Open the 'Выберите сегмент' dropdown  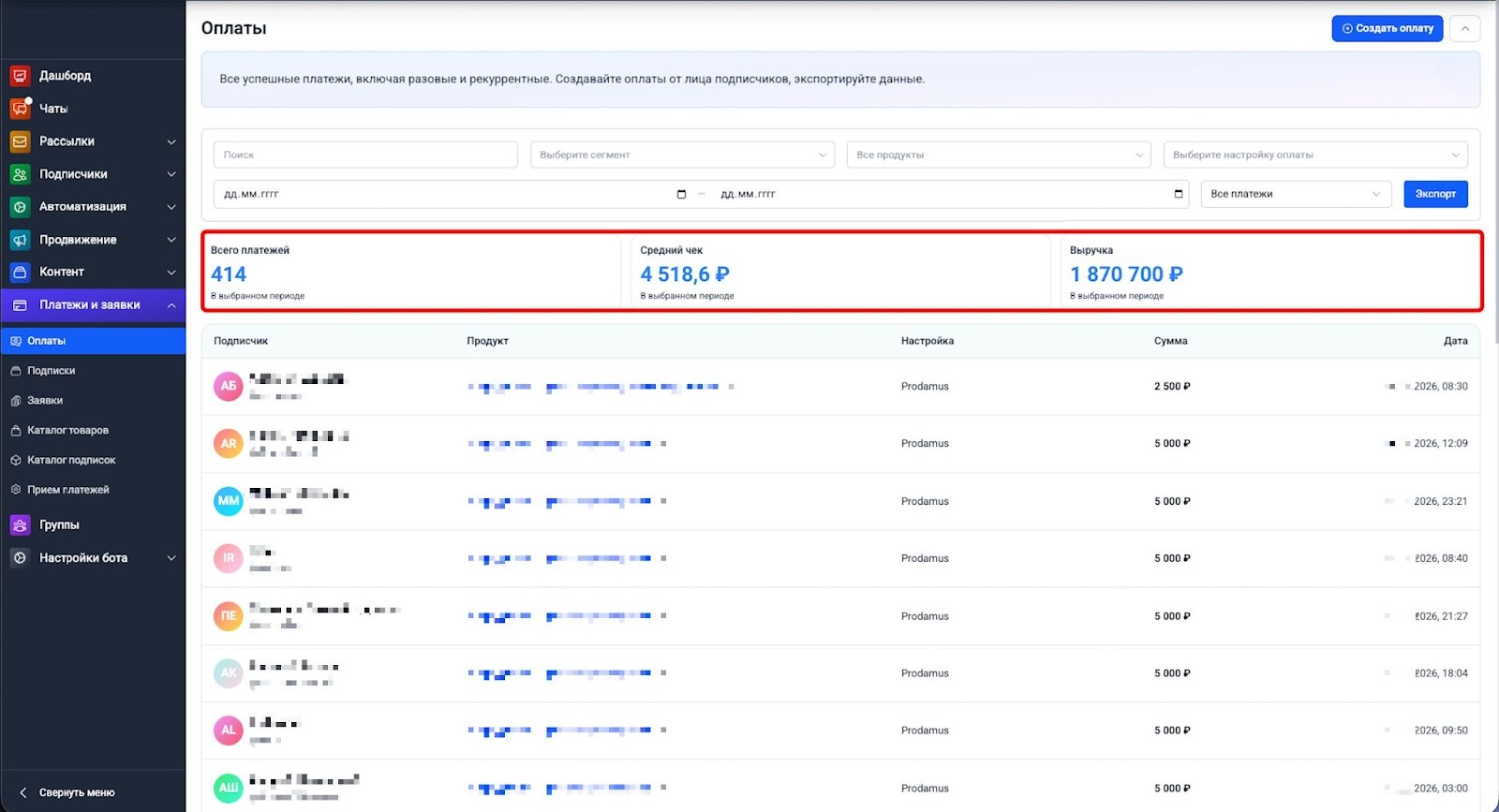coord(682,155)
